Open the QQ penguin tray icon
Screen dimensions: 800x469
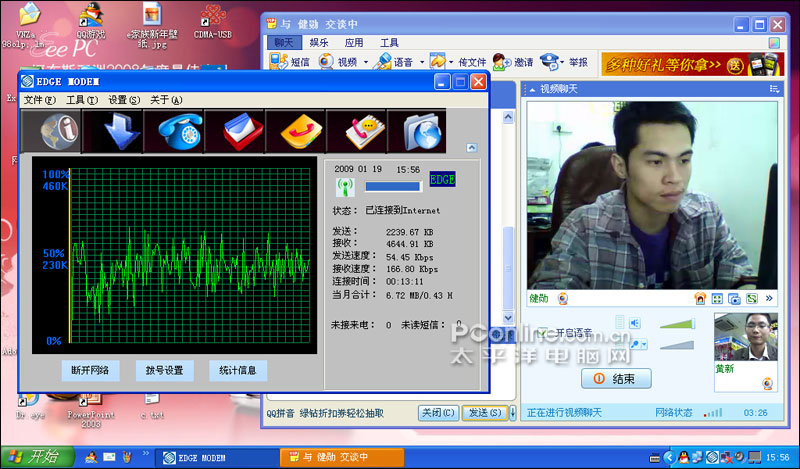[684, 458]
